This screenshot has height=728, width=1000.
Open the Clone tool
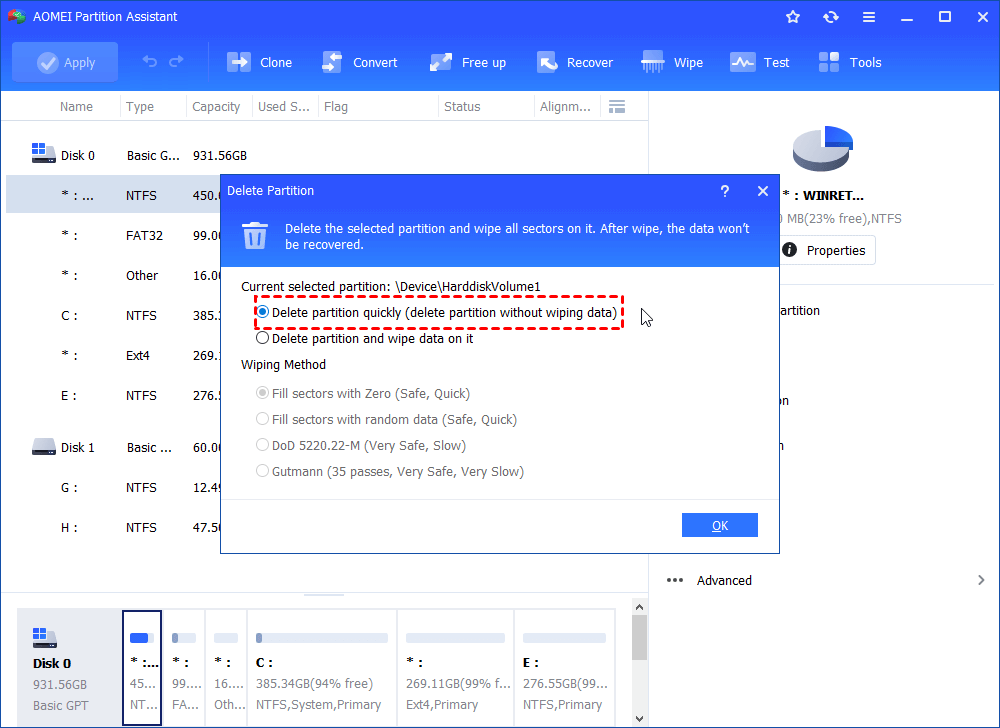click(x=260, y=62)
